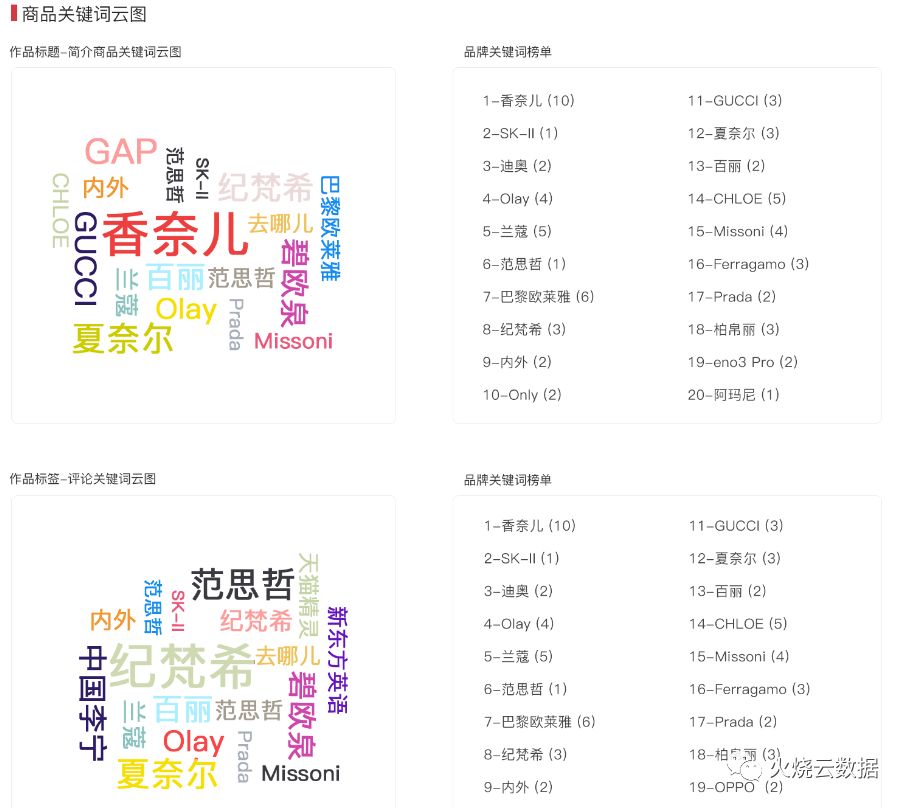Select the vertical 天猫精灵 word

pos(309,596)
